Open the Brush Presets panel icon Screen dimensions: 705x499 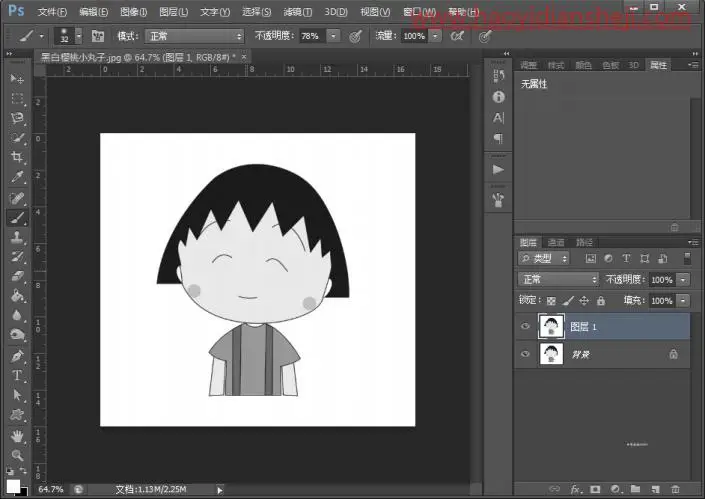pos(498,200)
